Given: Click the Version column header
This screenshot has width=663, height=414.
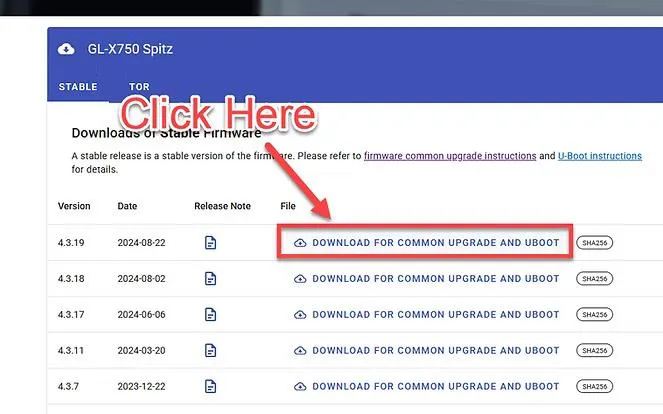Looking at the screenshot, I should tap(74, 206).
